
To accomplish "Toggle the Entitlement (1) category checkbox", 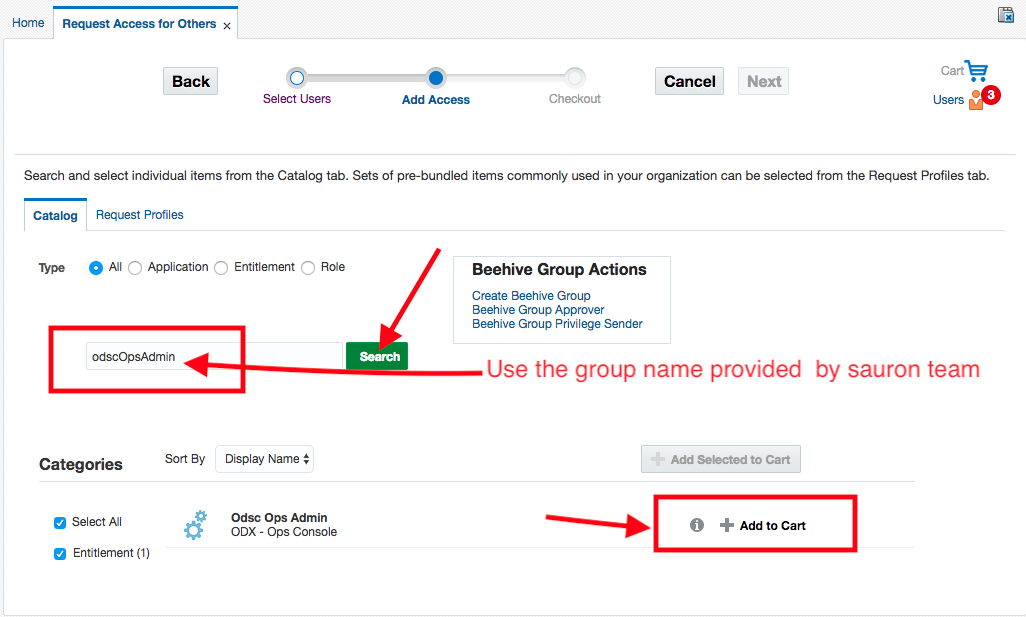I will (x=60, y=553).
